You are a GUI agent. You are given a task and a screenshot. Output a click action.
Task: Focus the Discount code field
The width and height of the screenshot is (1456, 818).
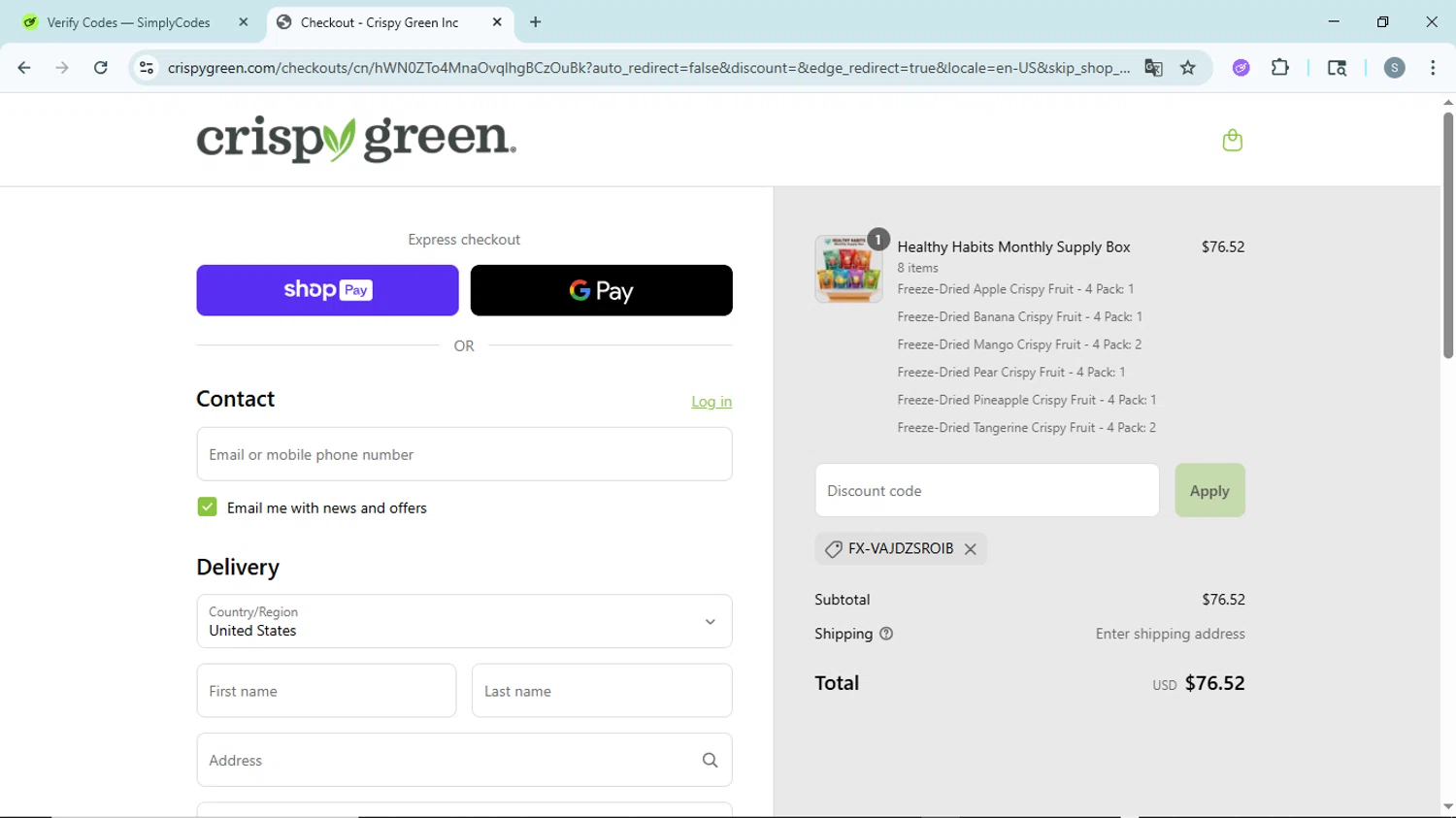point(987,490)
